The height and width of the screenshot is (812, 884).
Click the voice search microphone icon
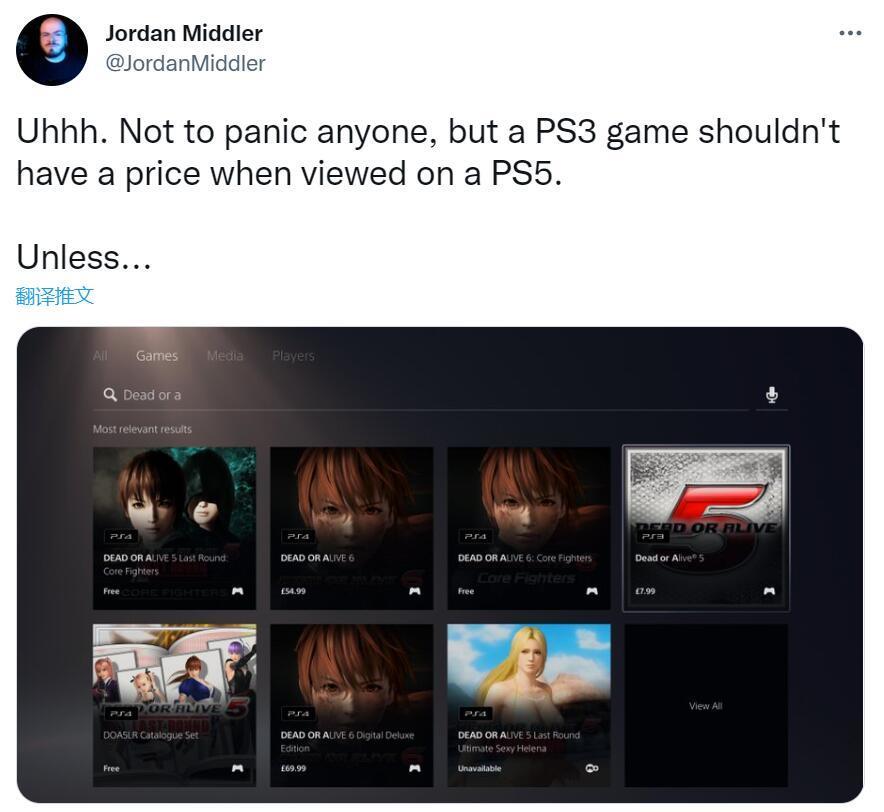click(772, 395)
